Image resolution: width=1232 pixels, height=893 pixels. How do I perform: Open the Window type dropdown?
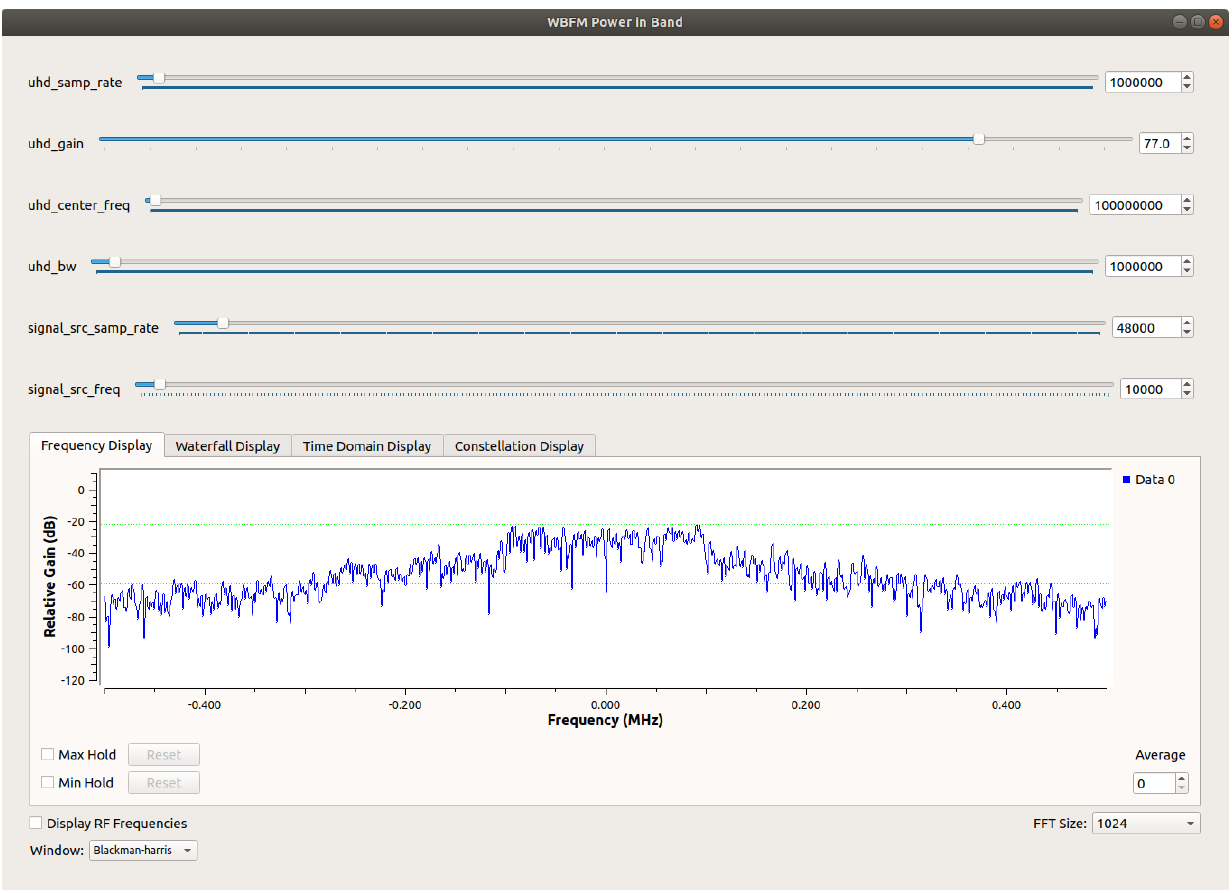[144, 850]
